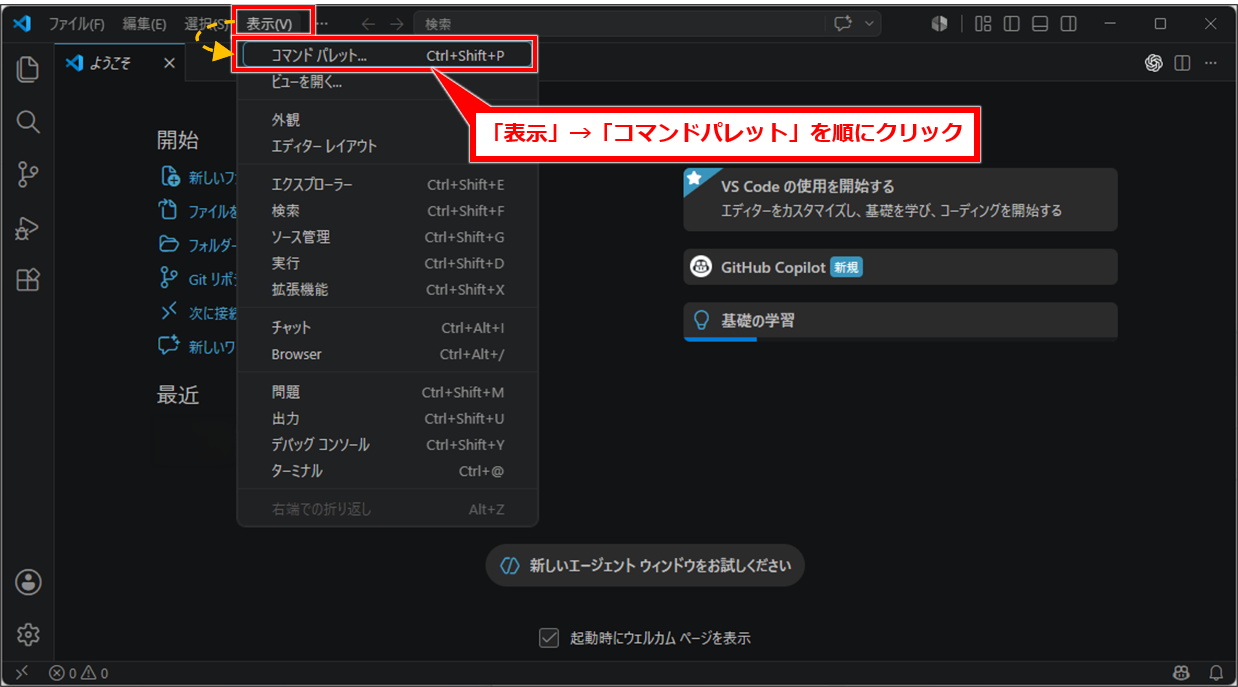This screenshot has height=687, width=1238.
Task: Expand the hidden menus ellipsis in the menu bar
Action: [x=321, y=23]
